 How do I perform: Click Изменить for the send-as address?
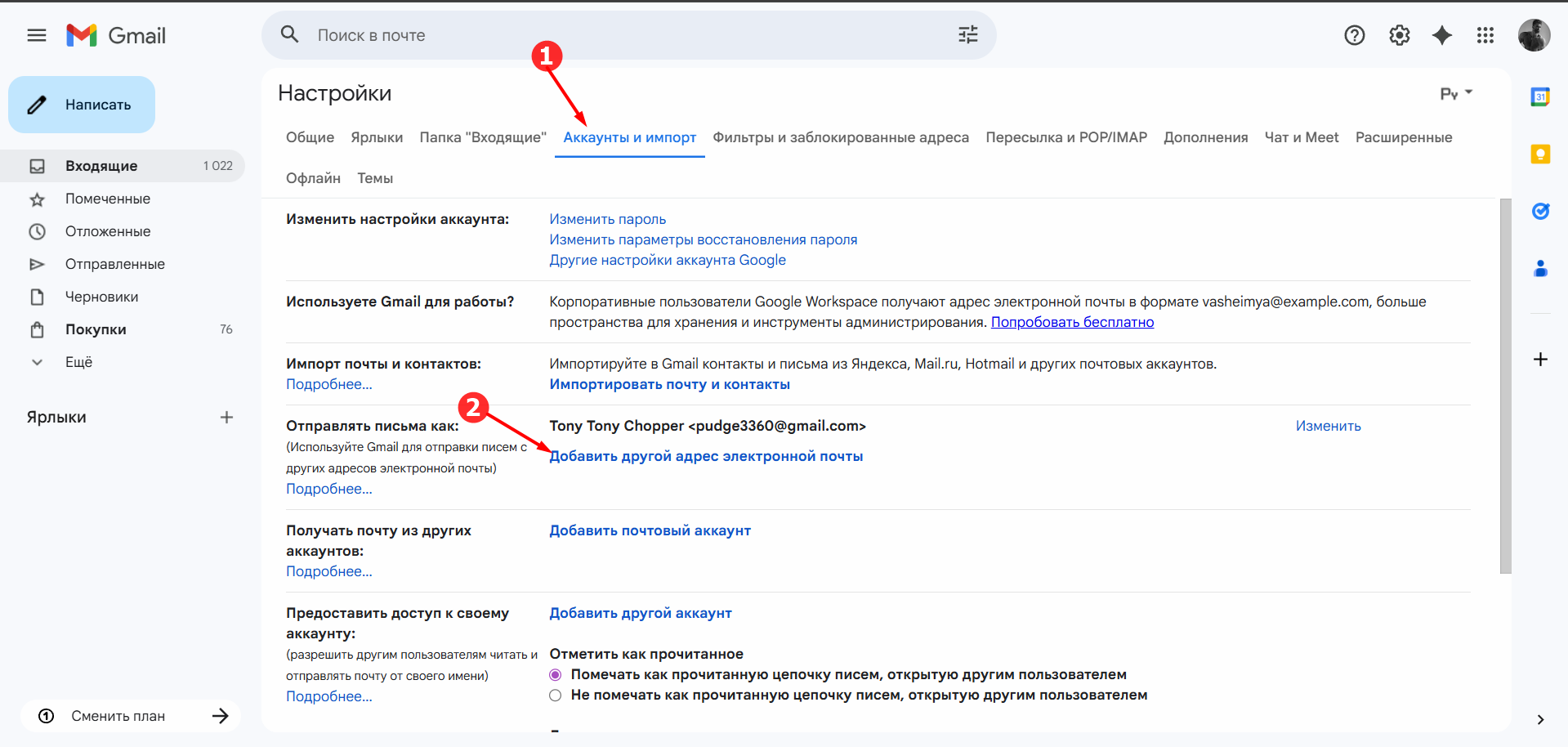coord(1329,426)
